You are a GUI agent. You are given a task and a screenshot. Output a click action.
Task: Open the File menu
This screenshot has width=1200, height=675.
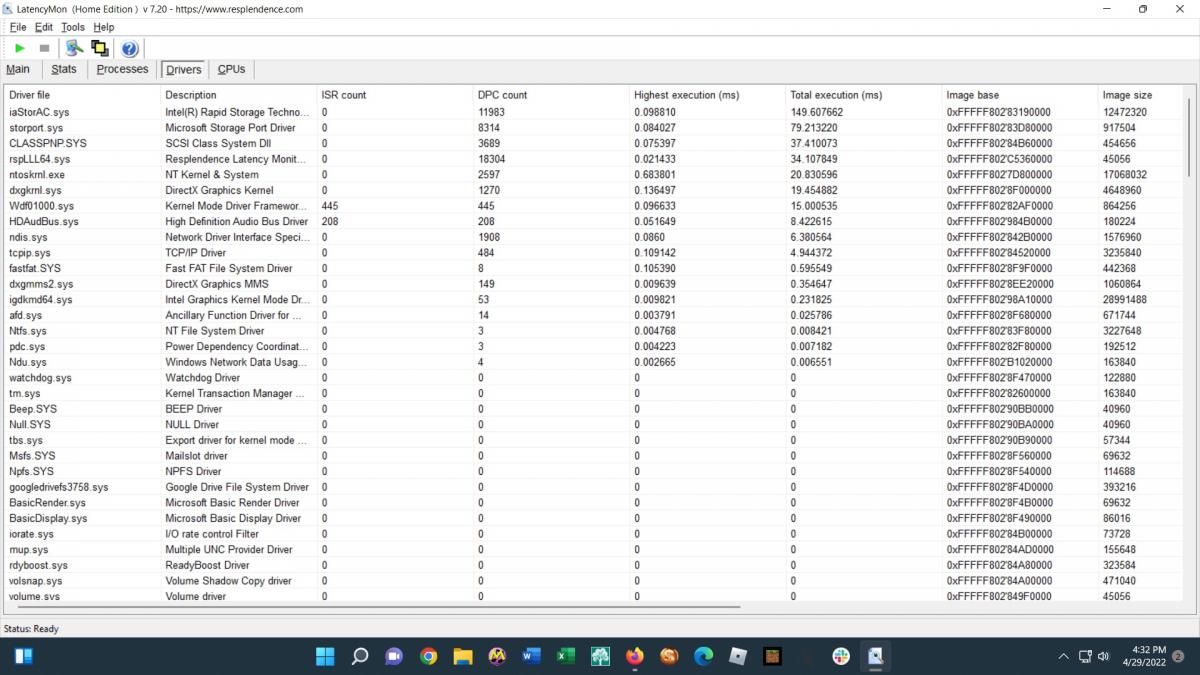tap(18, 27)
